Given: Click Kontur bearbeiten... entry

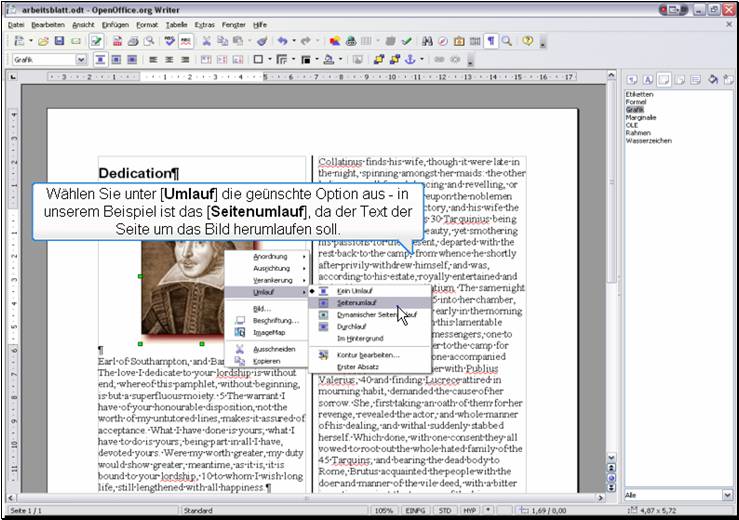Looking at the screenshot, I should pyautogui.click(x=368, y=354).
